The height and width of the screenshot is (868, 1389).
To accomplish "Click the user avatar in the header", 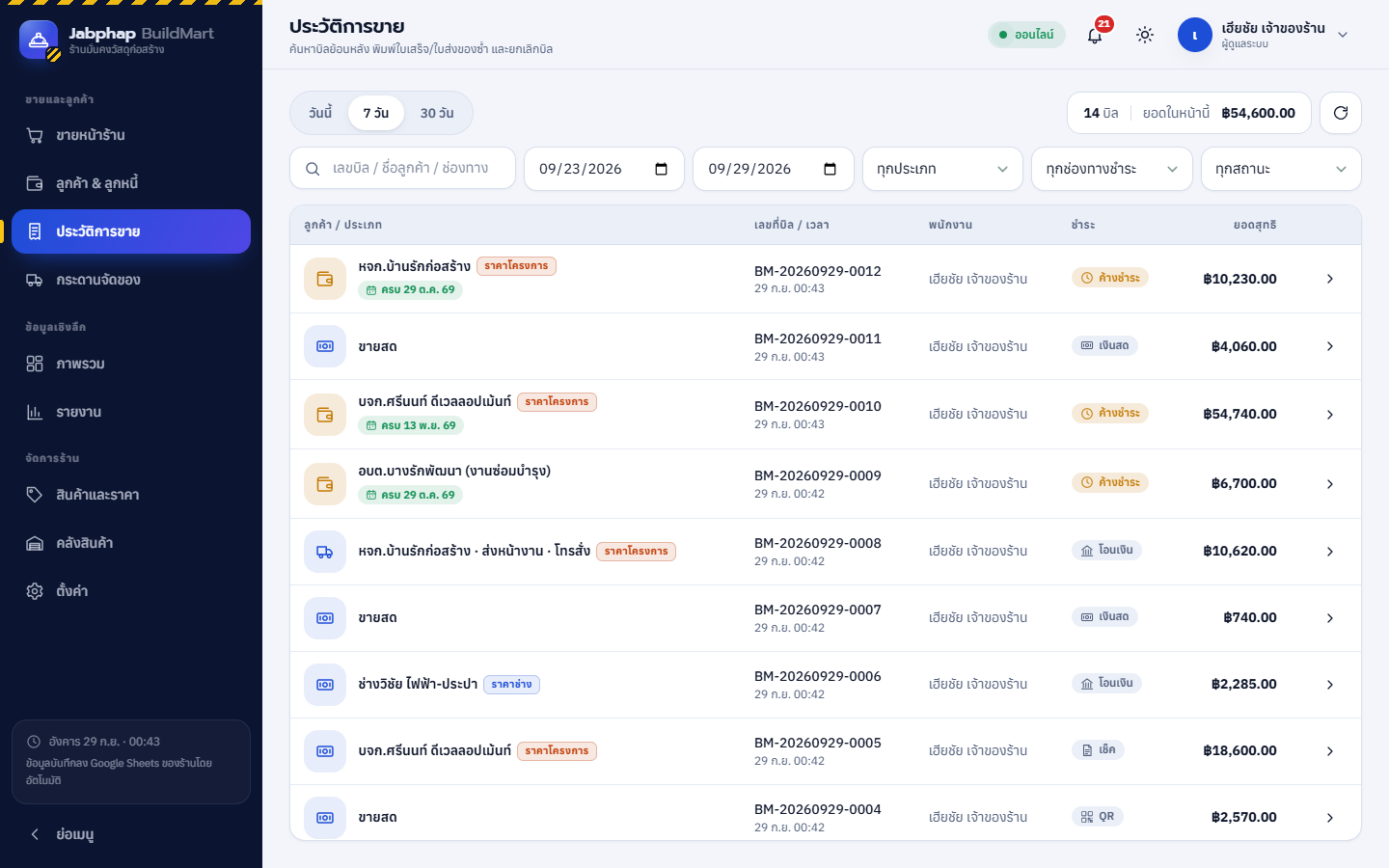I will pos(1195,36).
